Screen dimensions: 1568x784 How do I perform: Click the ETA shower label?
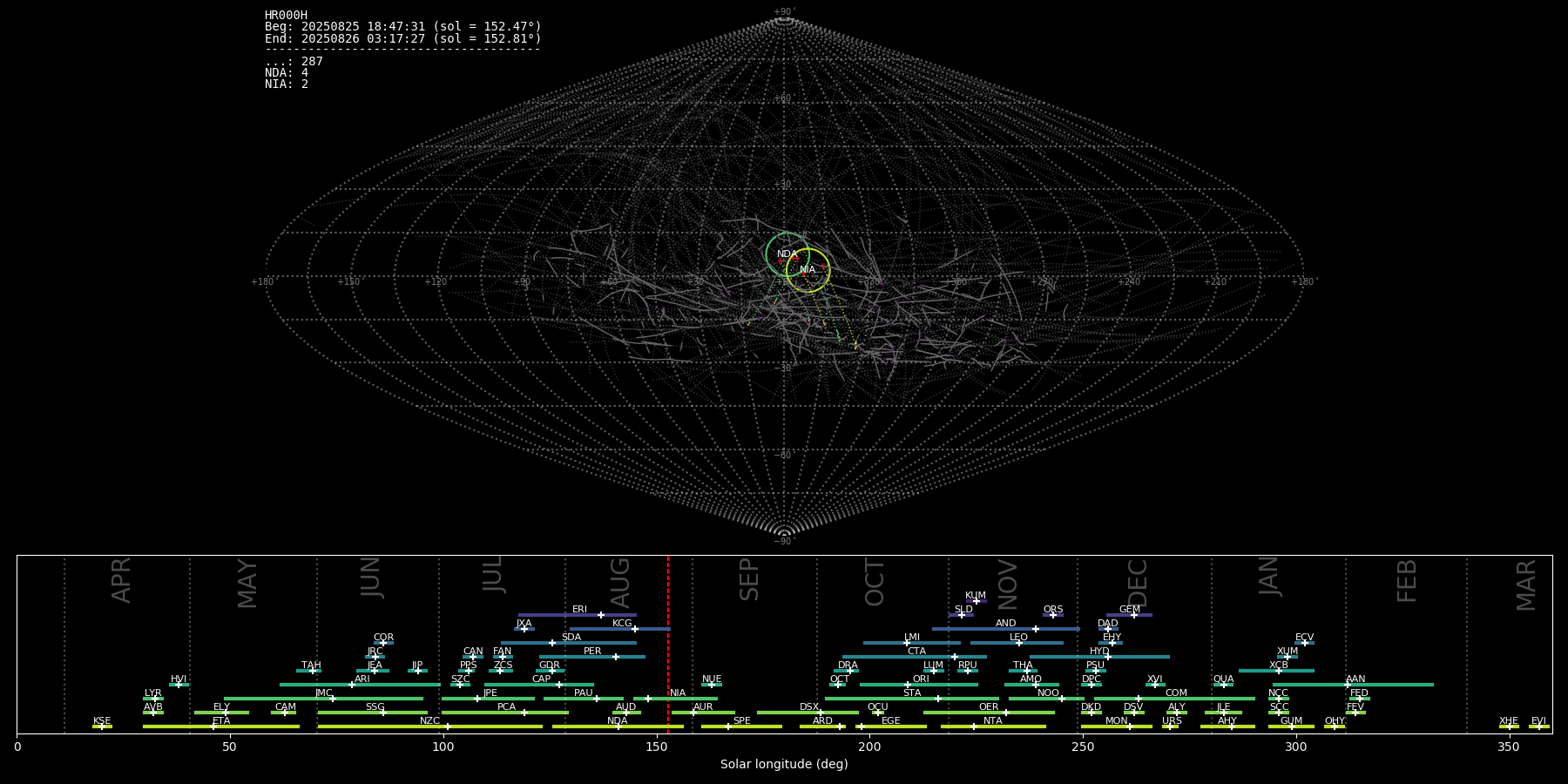coord(221,721)
